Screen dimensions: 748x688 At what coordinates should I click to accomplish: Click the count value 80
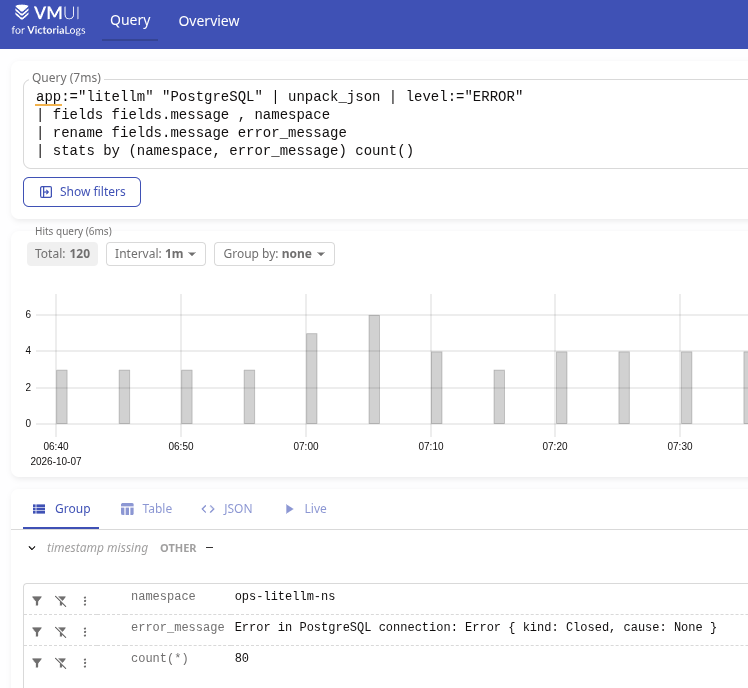point(241,658)
